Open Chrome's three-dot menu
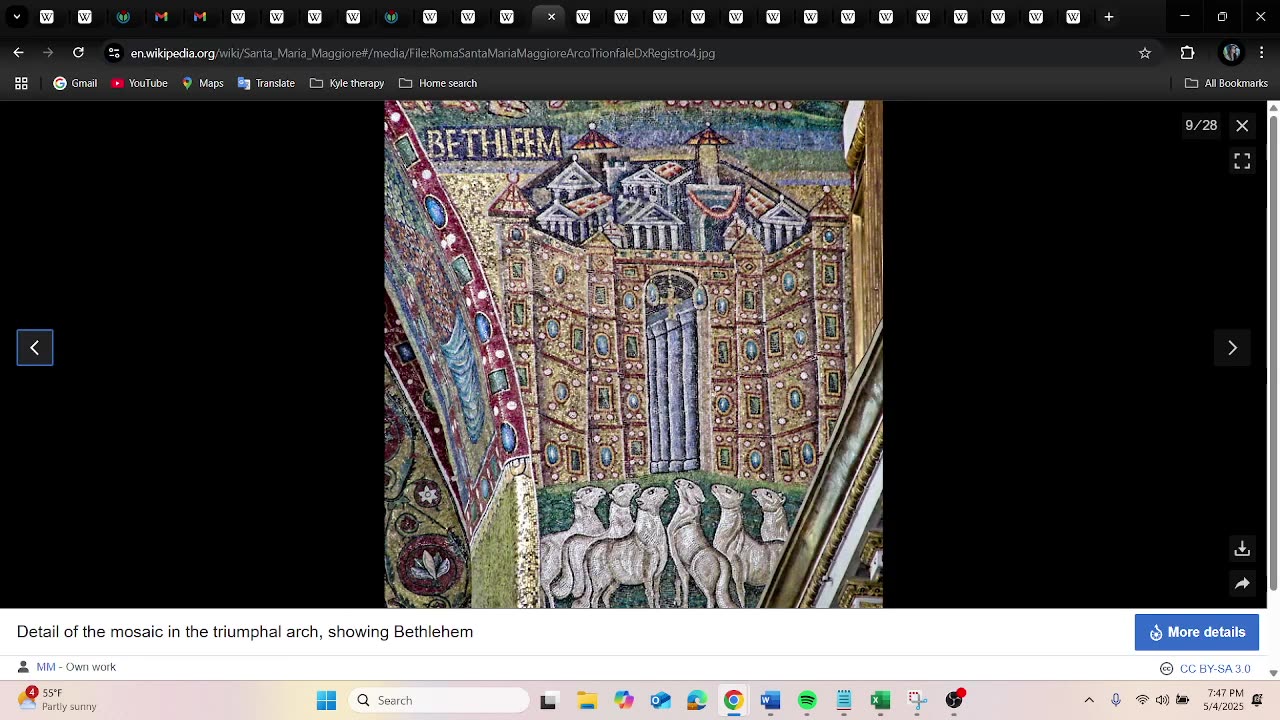The height and width of the screenshot is (720, 1280). (1262, 53)
